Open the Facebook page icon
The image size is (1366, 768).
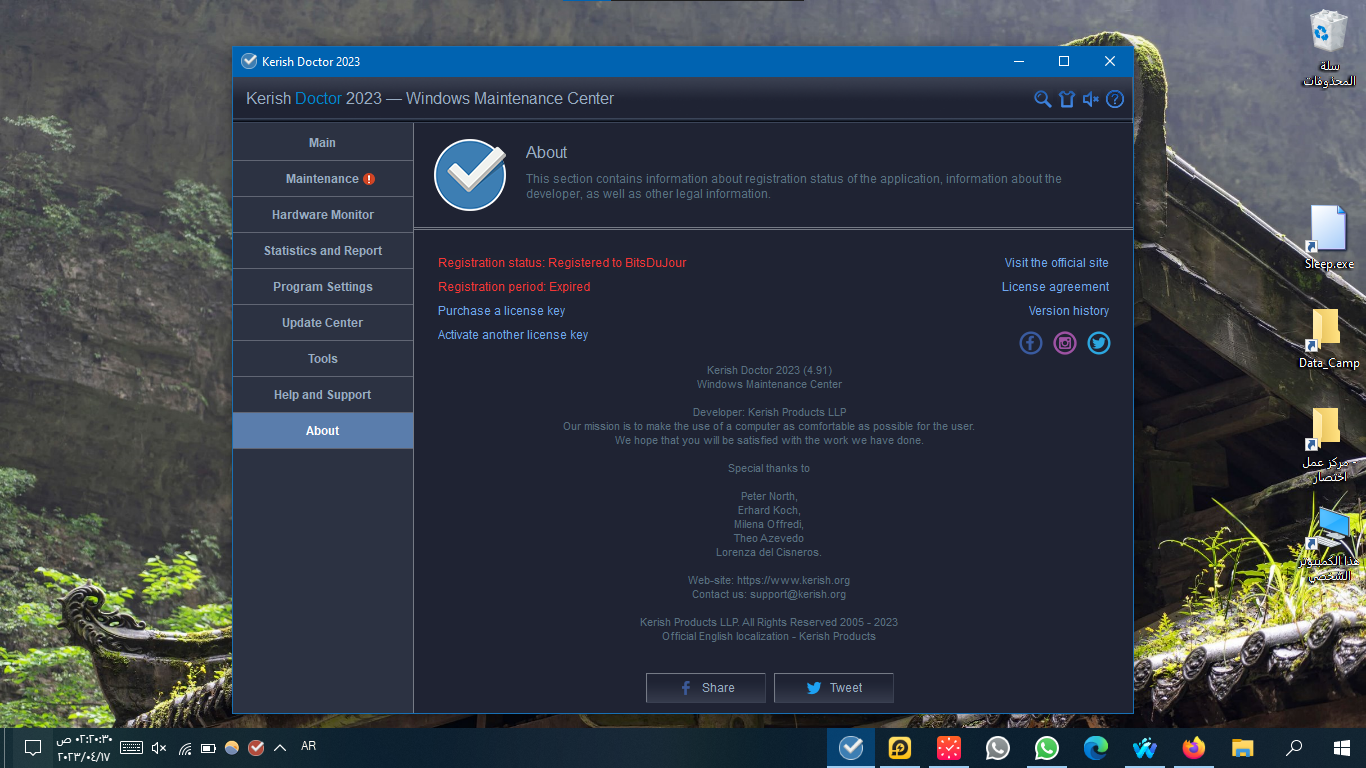1031,343
